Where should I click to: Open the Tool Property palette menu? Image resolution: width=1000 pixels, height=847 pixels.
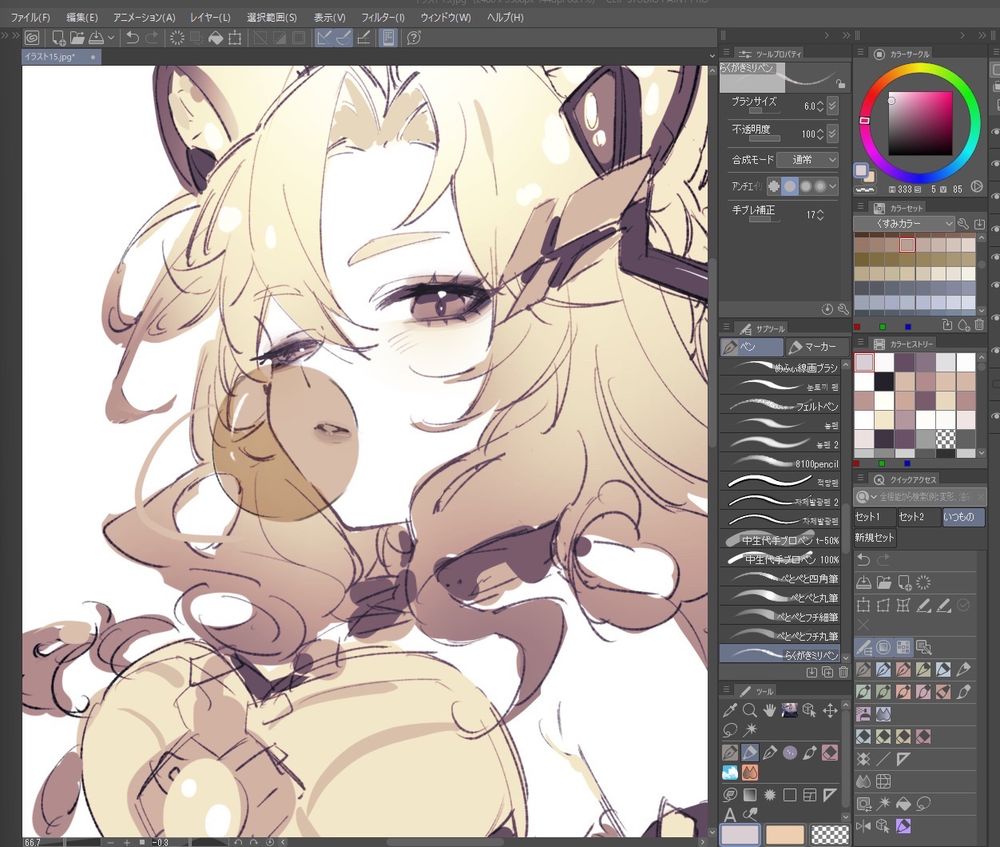coord(726,53)
